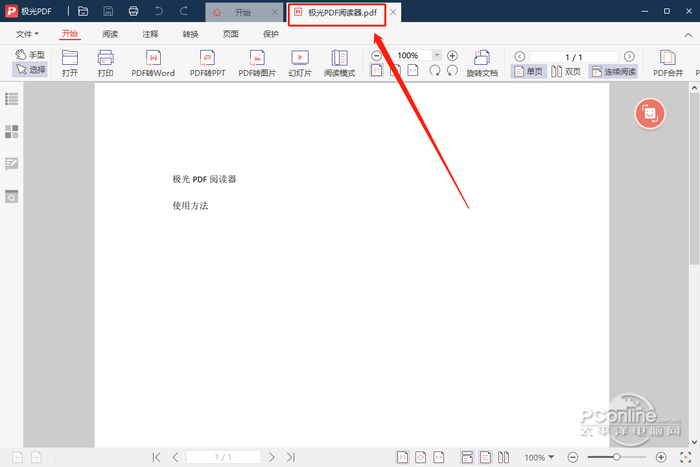Screen dimensions: 700x467
Task: Zoom out with ribbon minus button
Action: point(376,56)
